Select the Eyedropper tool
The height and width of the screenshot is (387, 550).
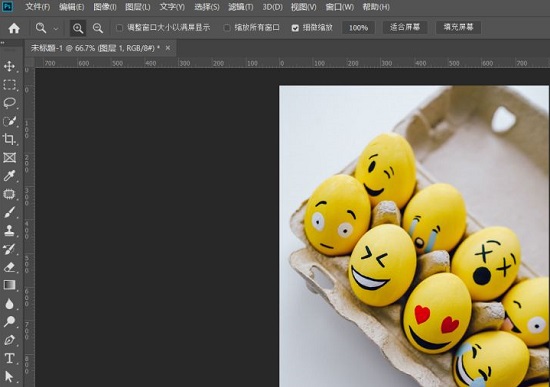[9, 176]
